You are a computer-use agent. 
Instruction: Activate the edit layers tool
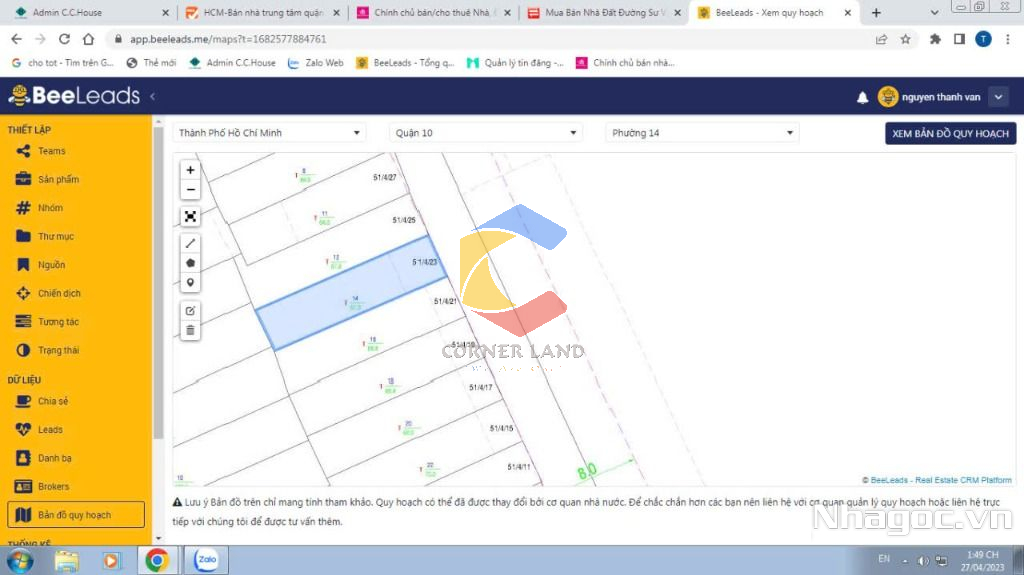(191, 310)
